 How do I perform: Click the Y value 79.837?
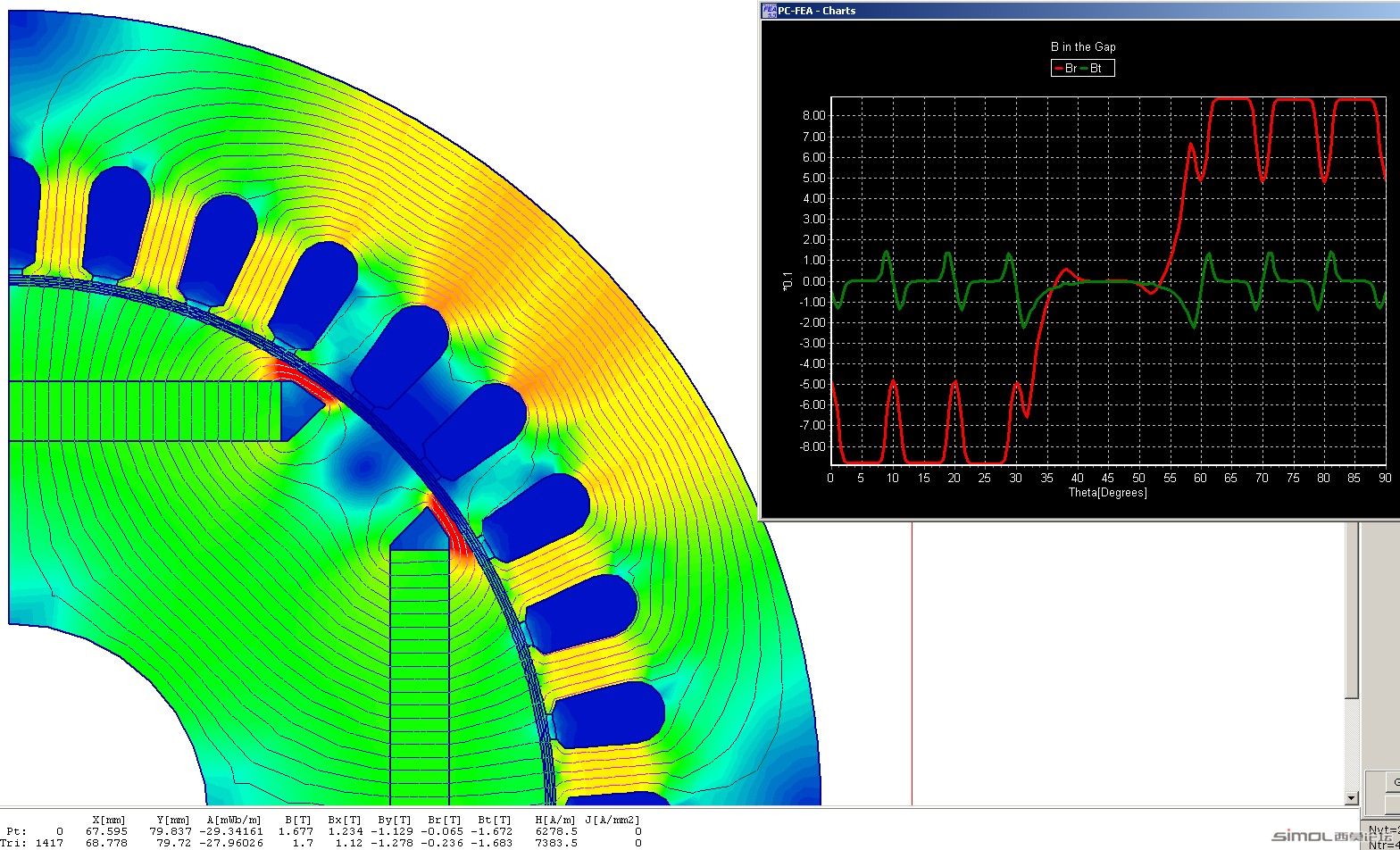[x=170, y=831]
